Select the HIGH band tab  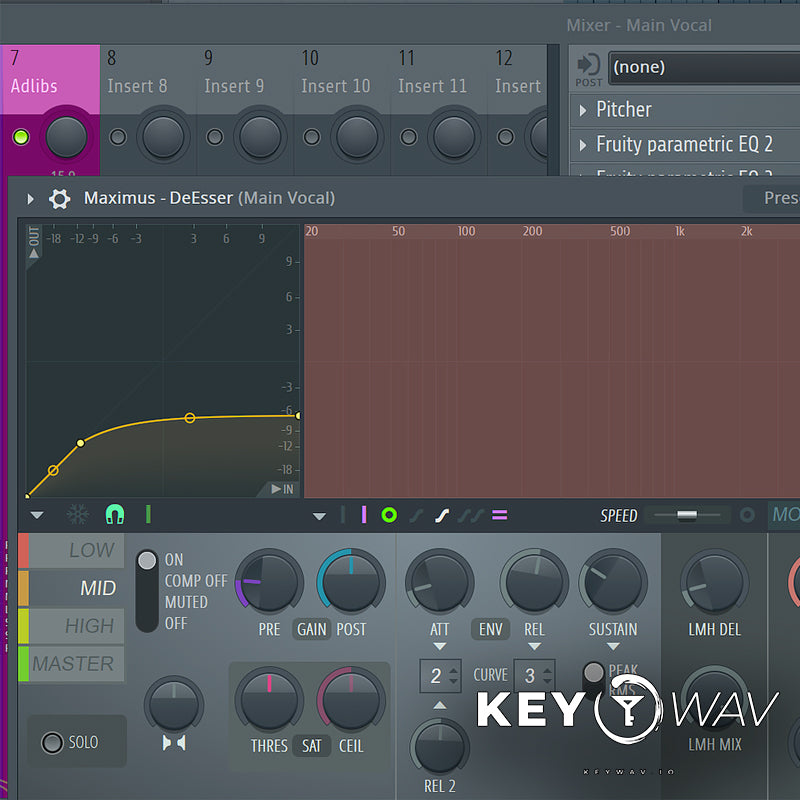pos(71,626)
